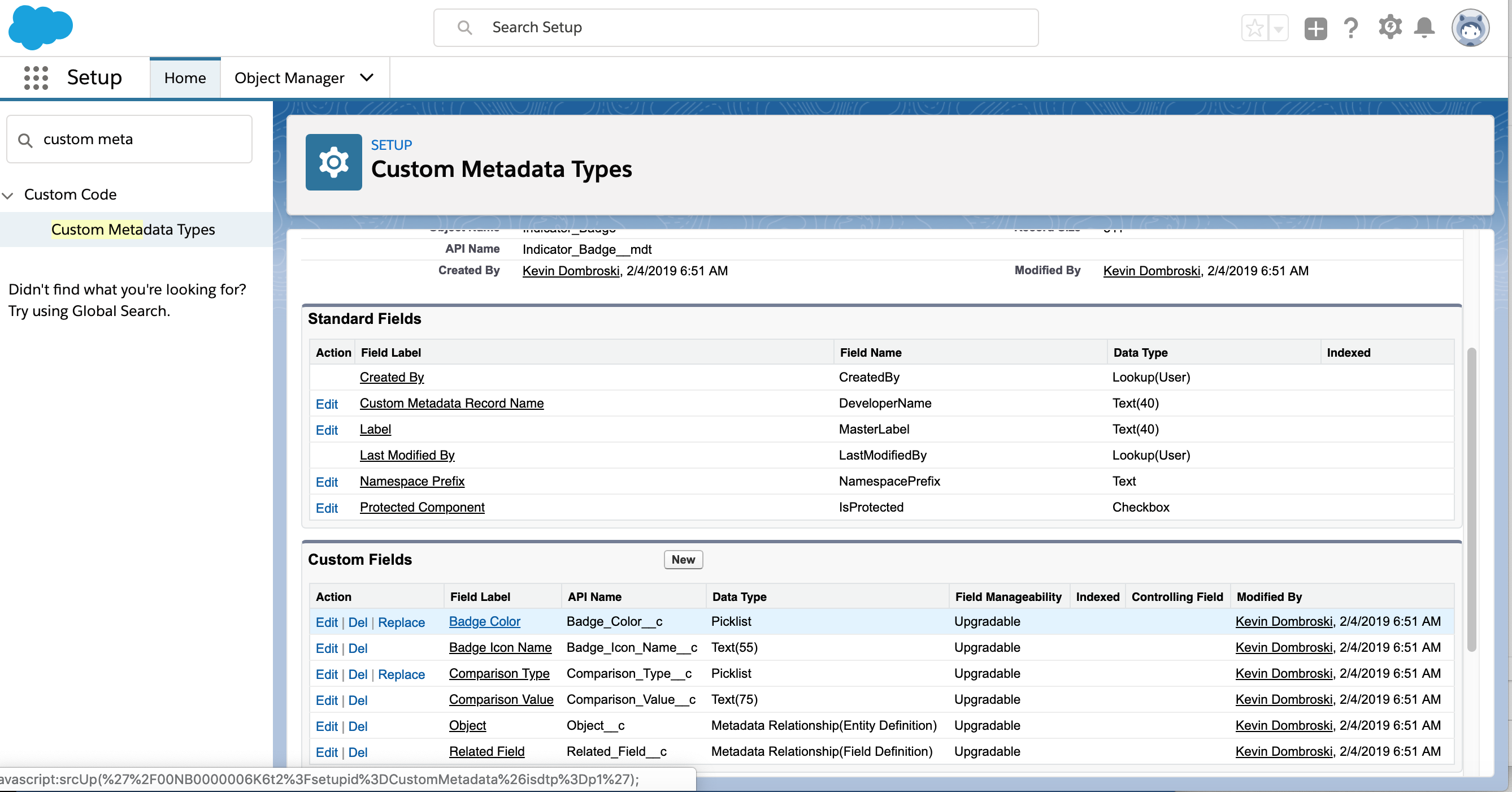
Task: Open the help question mark icon
Action: (x=1350, y=28)
